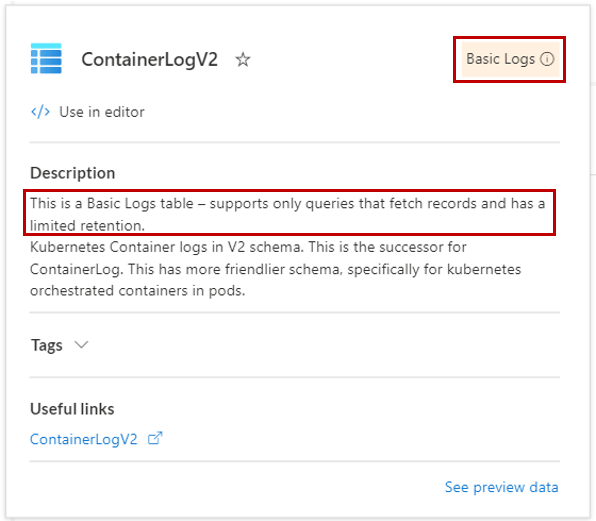Click the 'ContainerLog. This has more friendlier' line
The width and height of the screenshot is (596, 521).
[x=276, y=269]
